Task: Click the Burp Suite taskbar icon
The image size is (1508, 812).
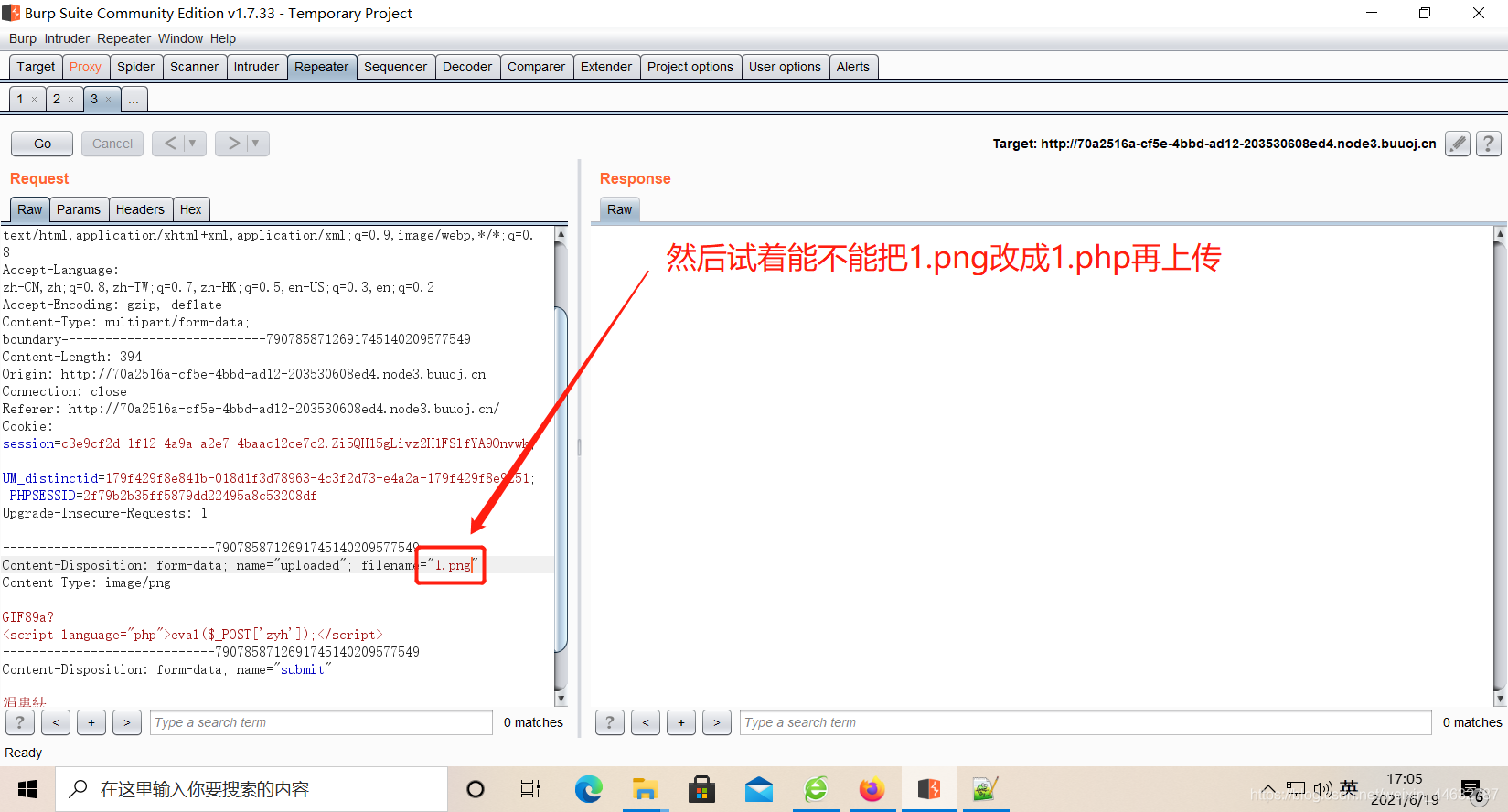Action: pos(929,789)
